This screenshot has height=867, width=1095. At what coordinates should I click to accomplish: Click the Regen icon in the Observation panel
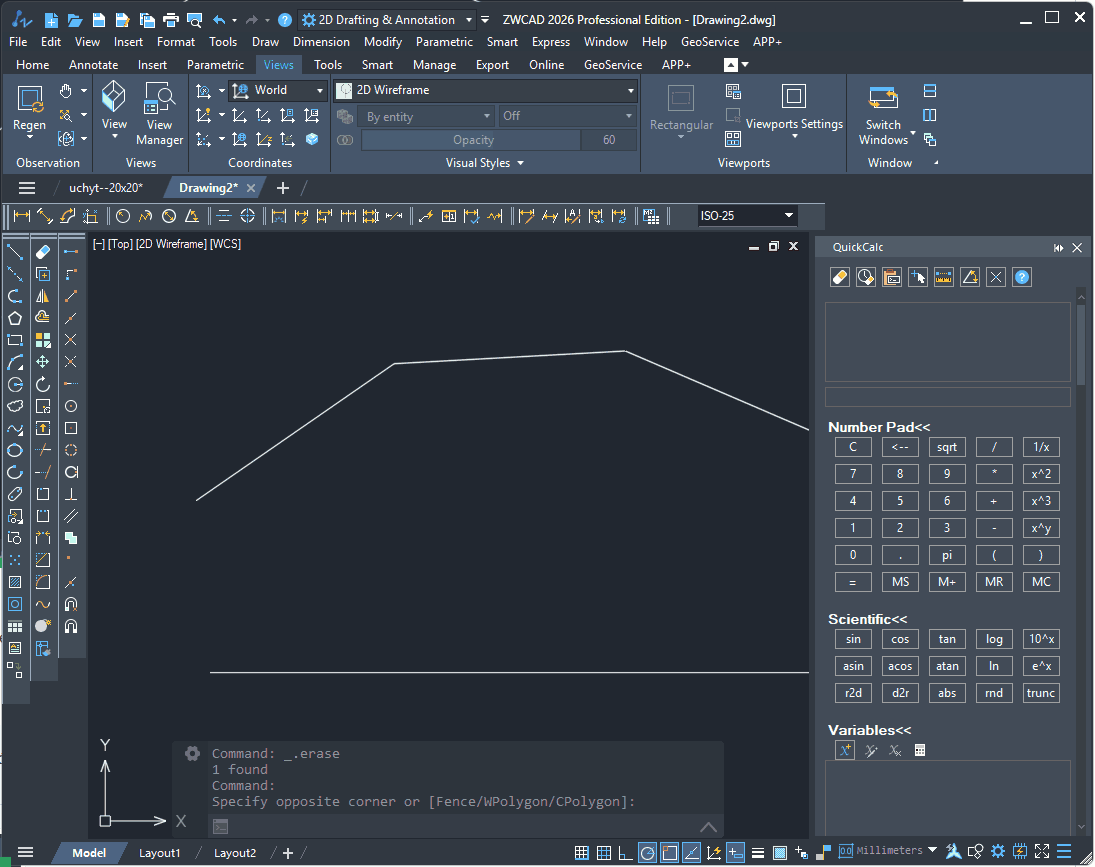[29, 109]
